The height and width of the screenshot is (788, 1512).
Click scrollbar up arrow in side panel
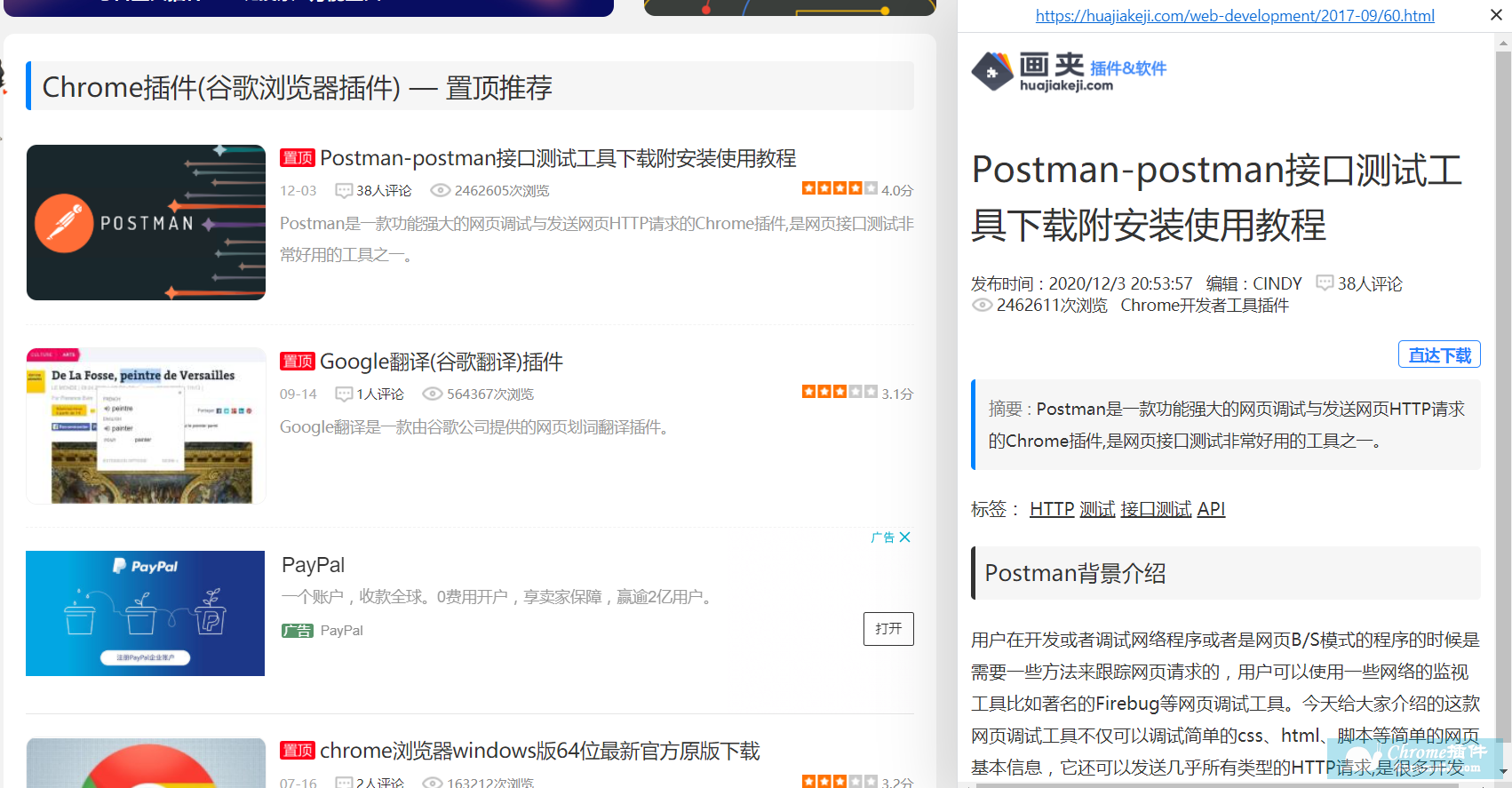point(1504,42)
